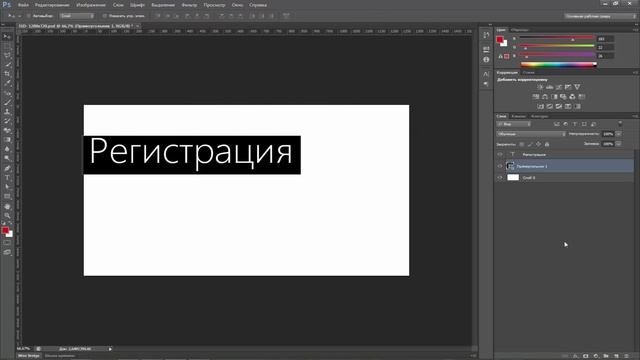Add a Threshold adjustment layer
Viewport: 640px width, 360px height.
559,107
